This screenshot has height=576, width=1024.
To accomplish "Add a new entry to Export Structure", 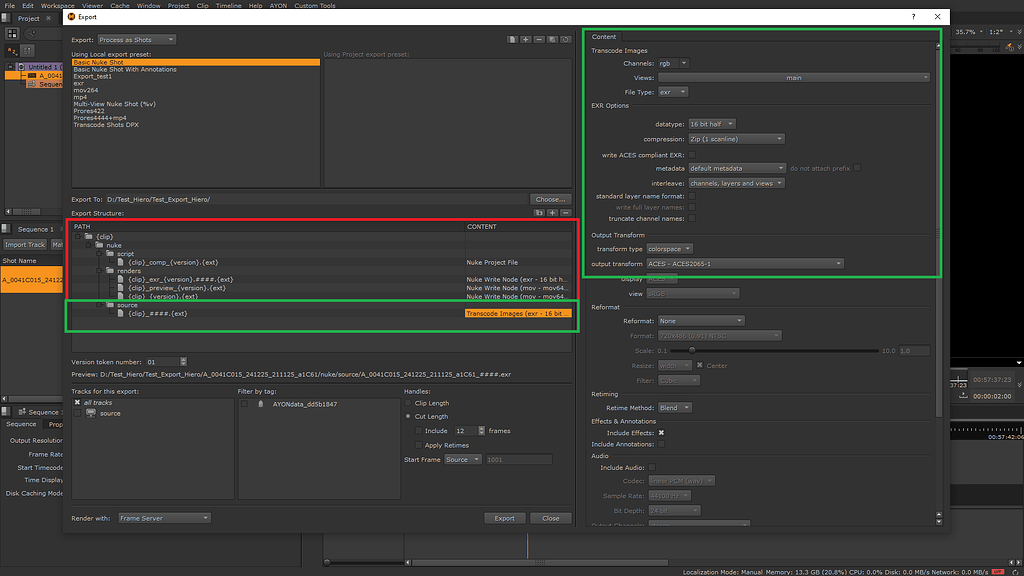I will (553, 213).
